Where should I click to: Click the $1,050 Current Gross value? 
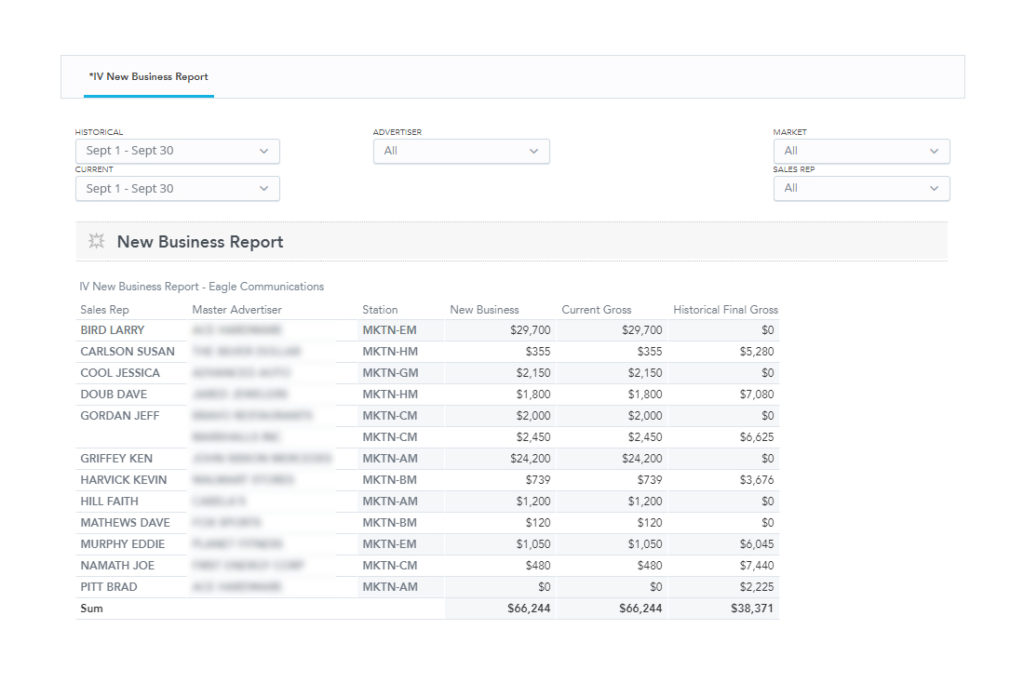point(645,544)
